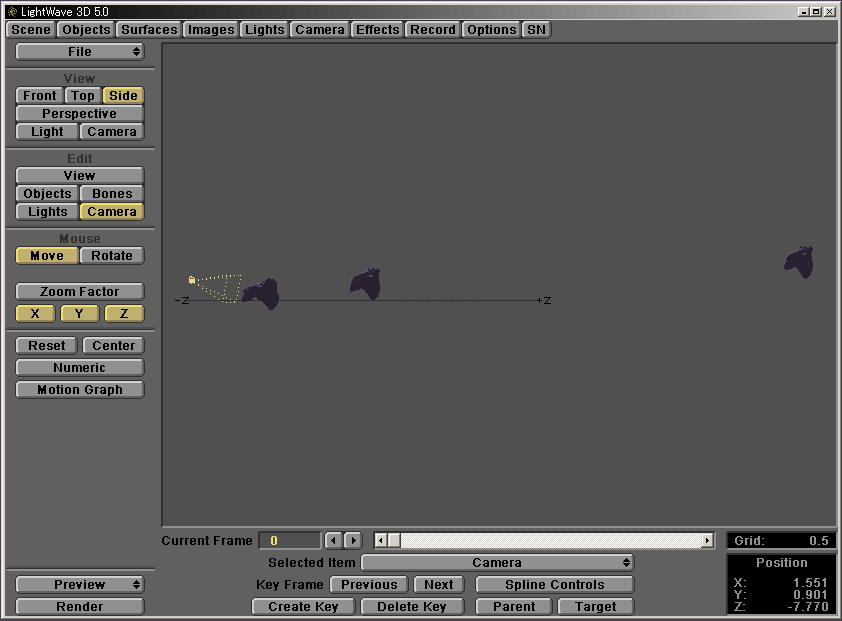The height and width of the screenshot is (621, 842).
Task: Open the Scene menu tab
Action: point(29,29)
